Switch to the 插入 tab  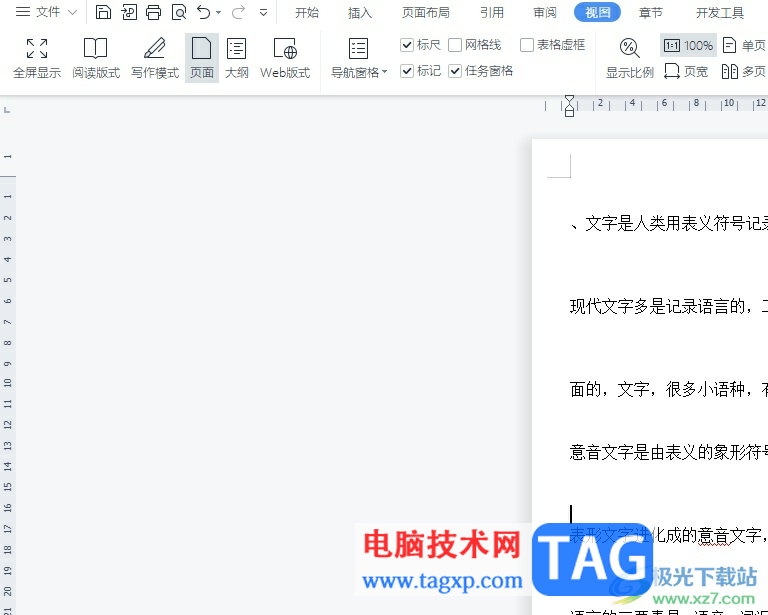pyautogui.click(x=360, y=13)
